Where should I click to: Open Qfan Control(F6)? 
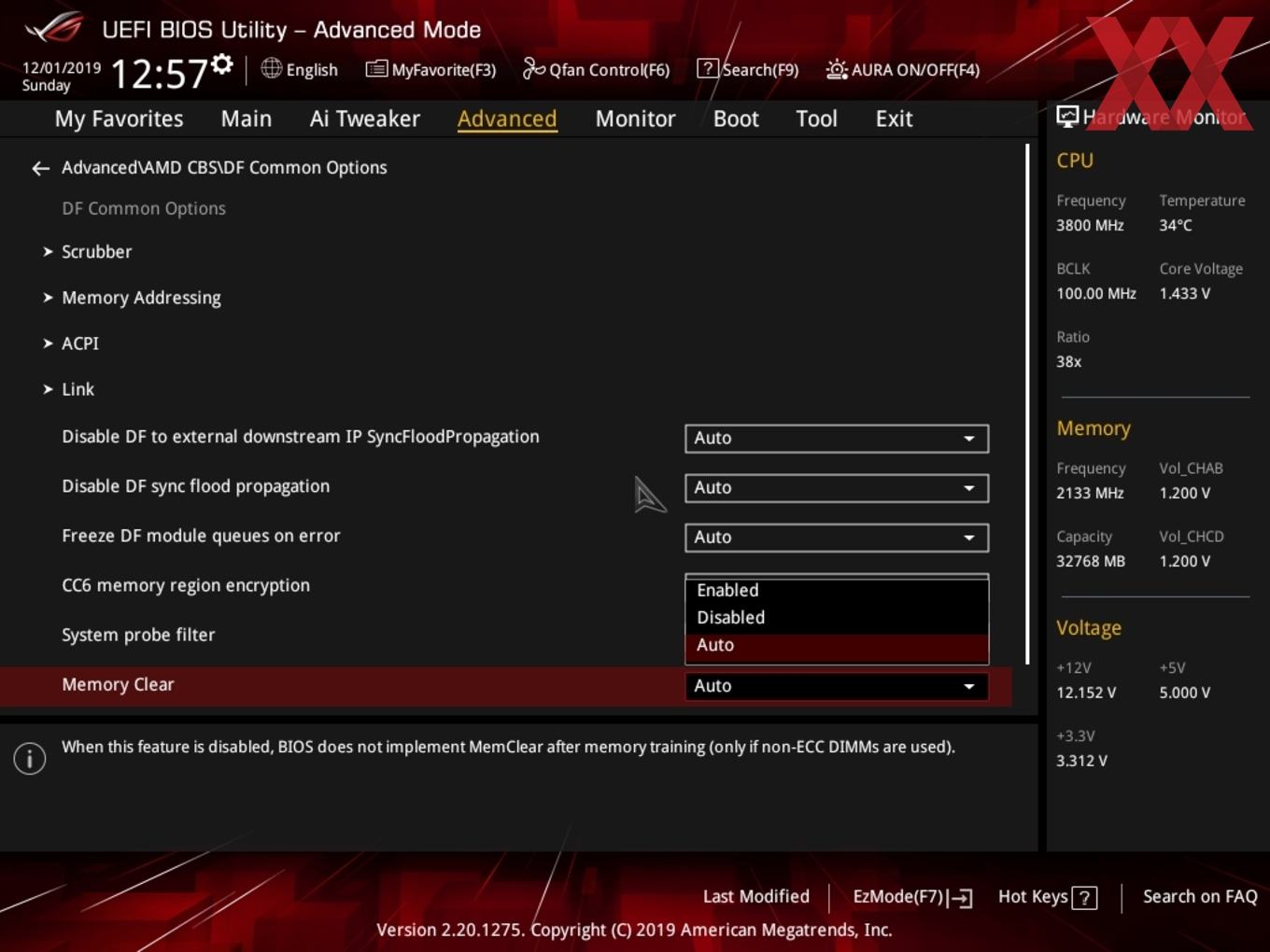(x=596, y=70)
